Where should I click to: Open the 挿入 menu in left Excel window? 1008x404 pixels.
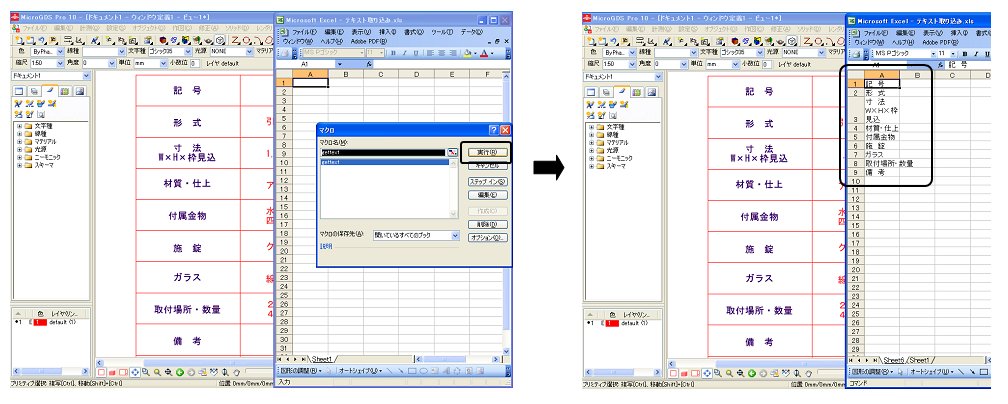click(x=388, y=32)
